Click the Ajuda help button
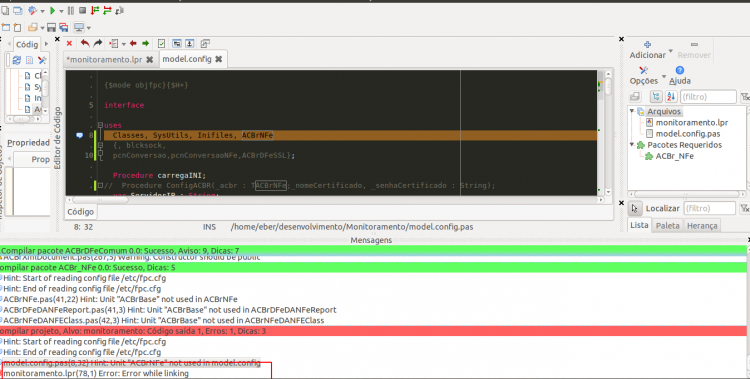This screenshot has width=750, height=379. (680, 76)
